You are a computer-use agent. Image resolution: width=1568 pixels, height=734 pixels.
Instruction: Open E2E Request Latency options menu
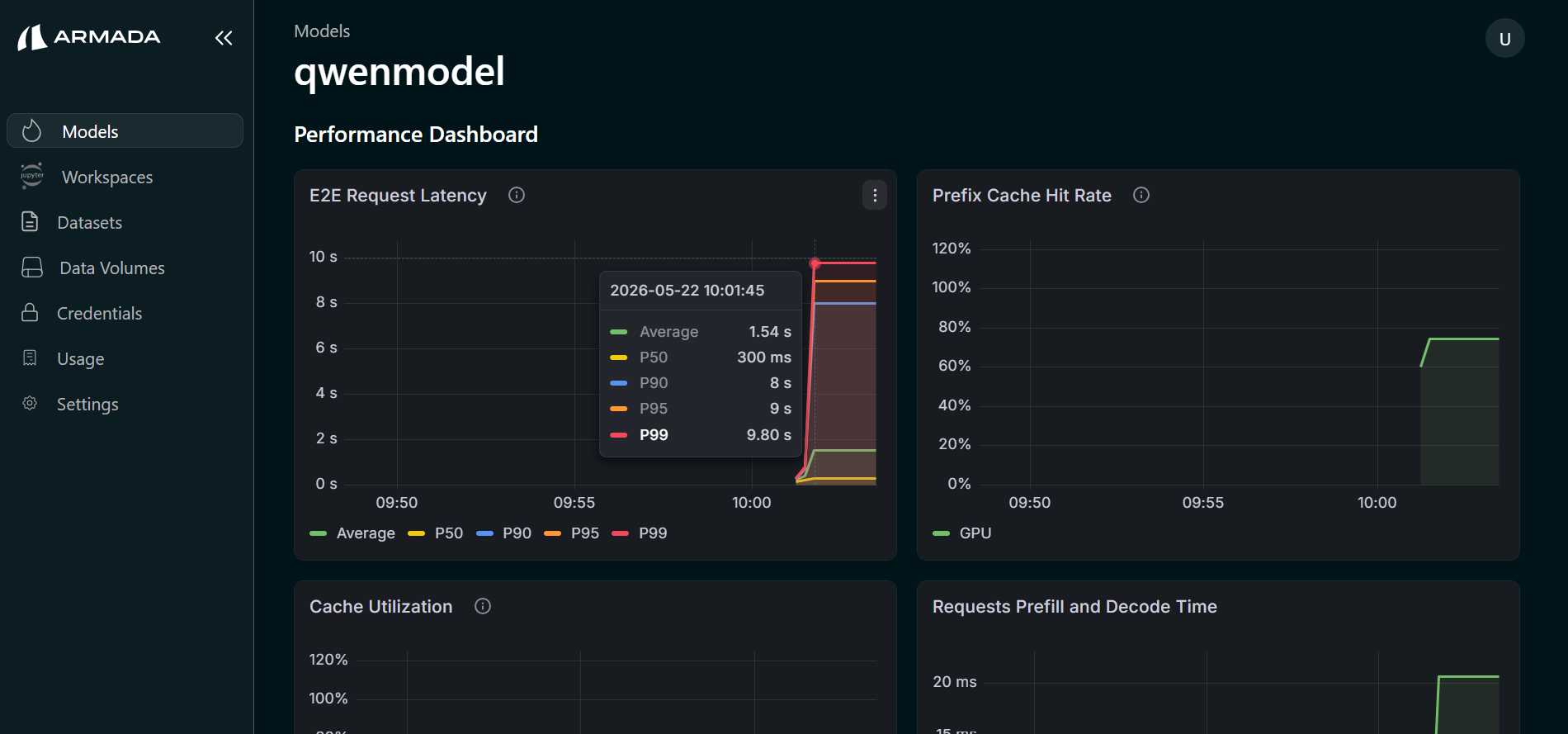[875, 195]
